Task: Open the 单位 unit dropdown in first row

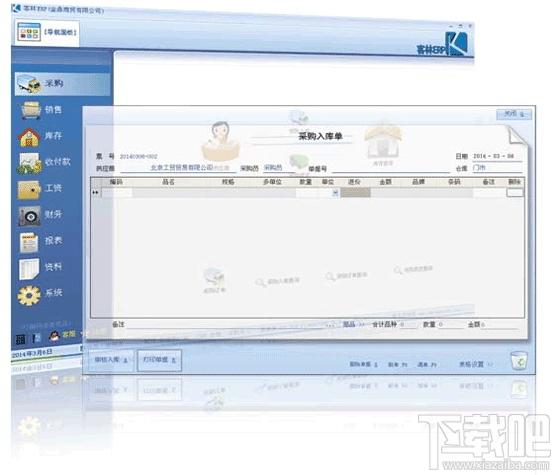Action: point(335,193)
